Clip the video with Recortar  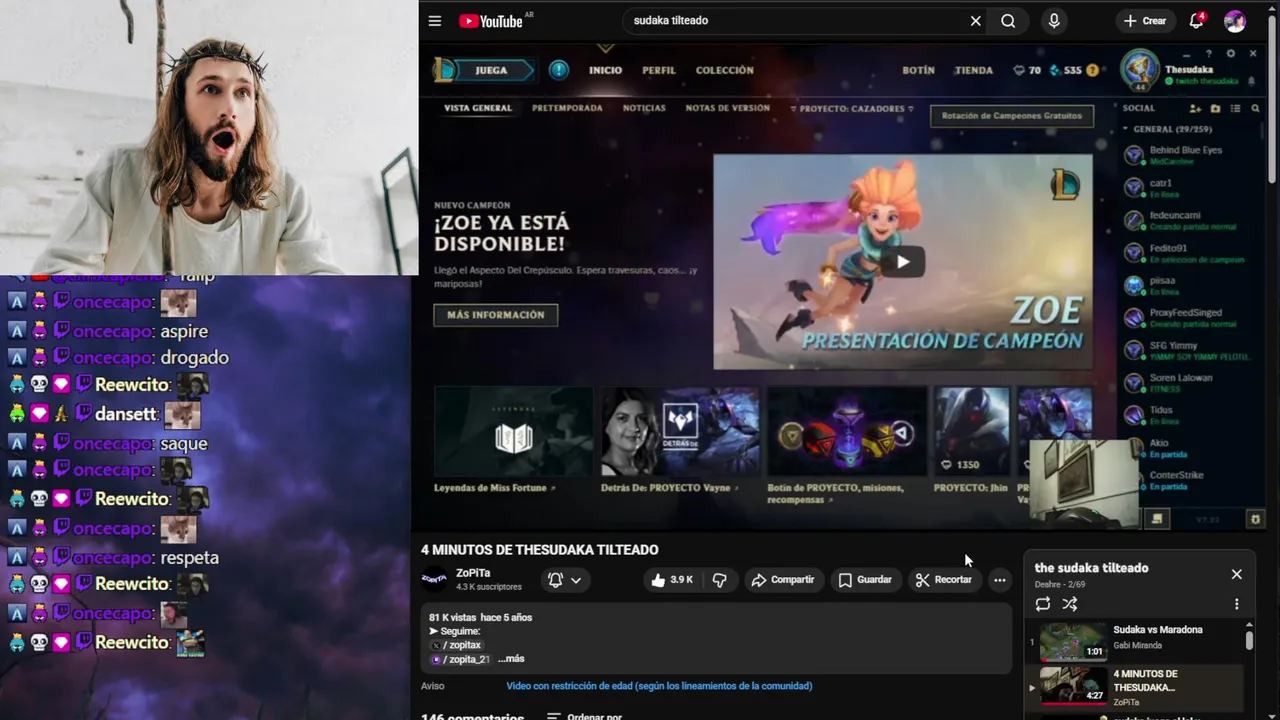[x=944, y=580]
